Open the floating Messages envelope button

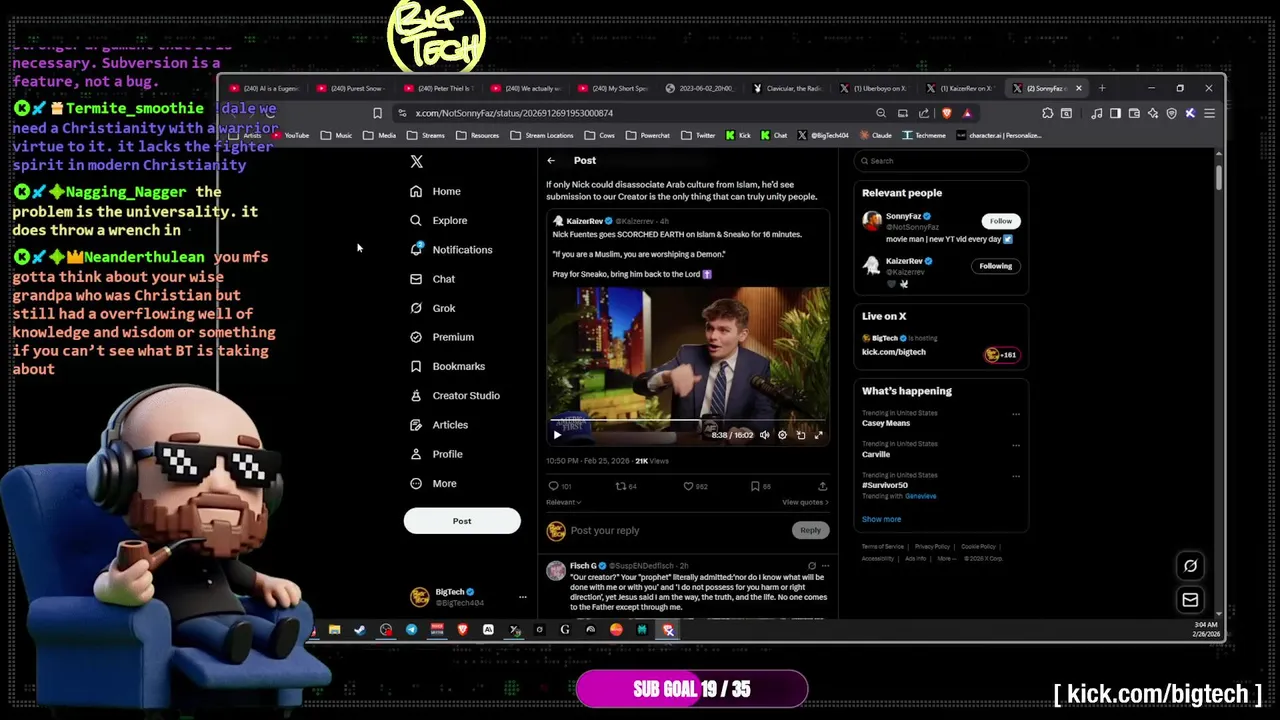pyautogui.click(x=1190, y=600)
